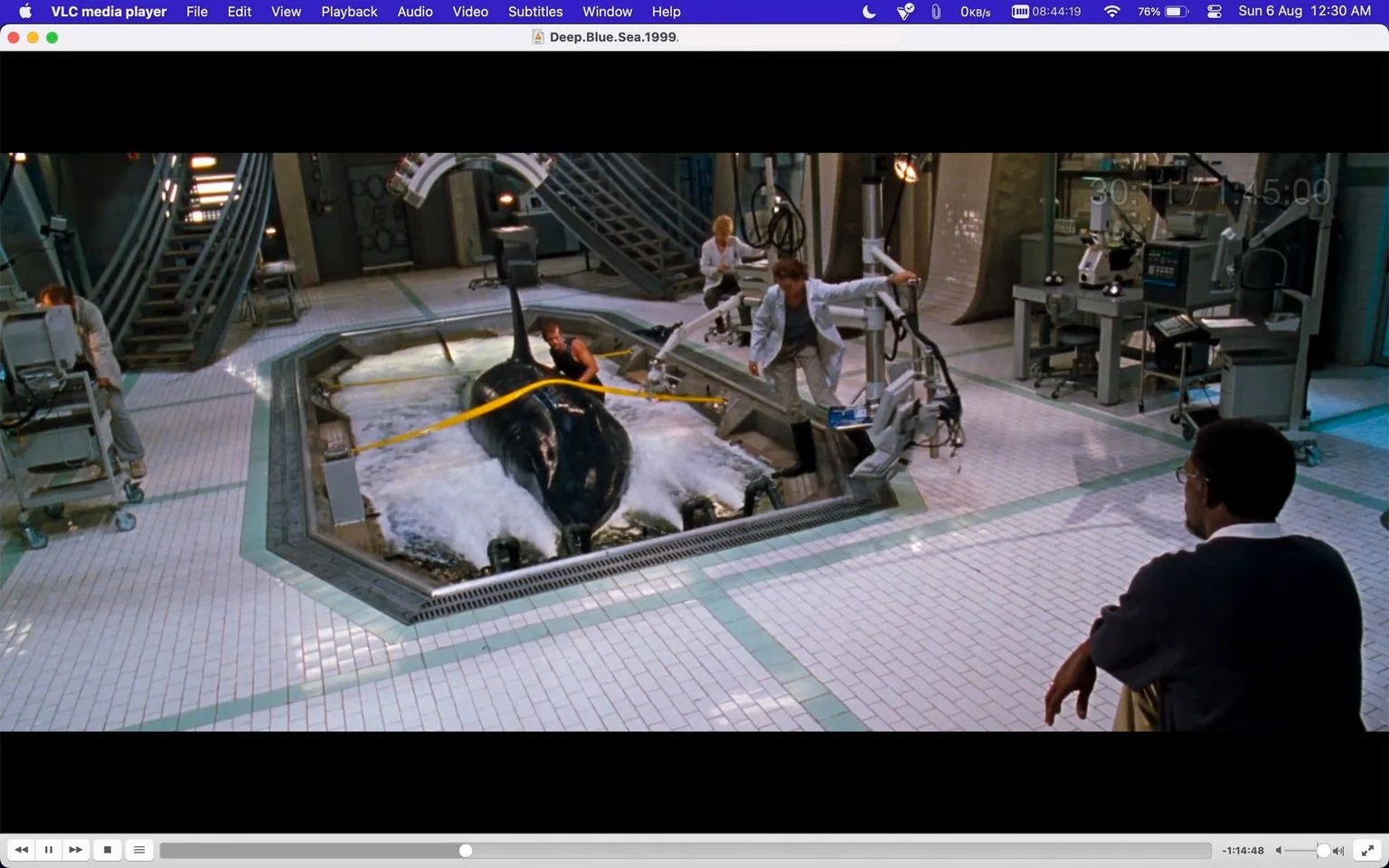
Task: Click the Deep.Blue.Sea.1999 window title
Action: pos(614,37)
